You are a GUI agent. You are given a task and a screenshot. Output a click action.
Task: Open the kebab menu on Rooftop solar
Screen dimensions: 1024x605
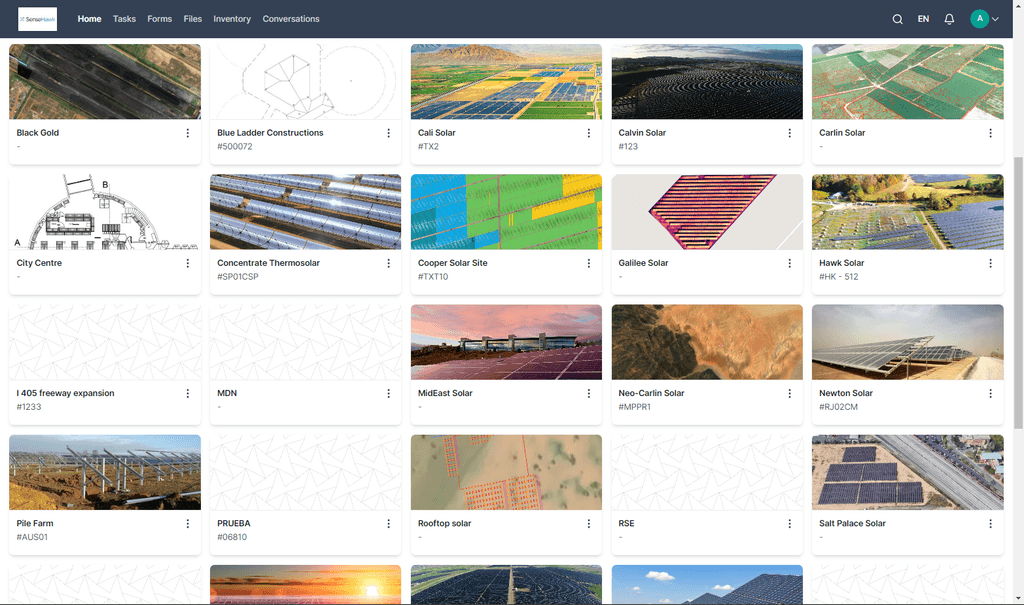tap(588, 523)
